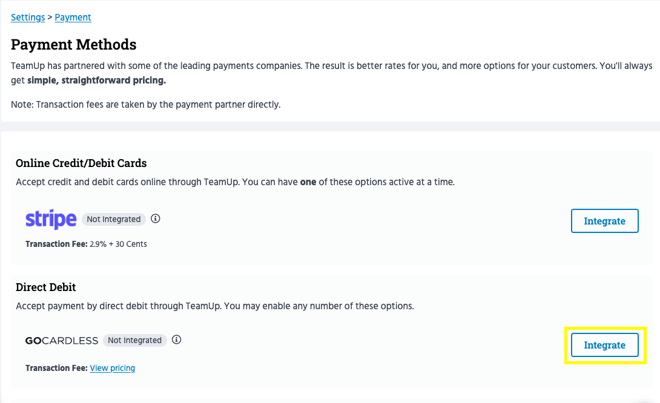Click the Payment Methods page heading
The height and width of the screenshot is (403, 660).
(x=73, y=44)
